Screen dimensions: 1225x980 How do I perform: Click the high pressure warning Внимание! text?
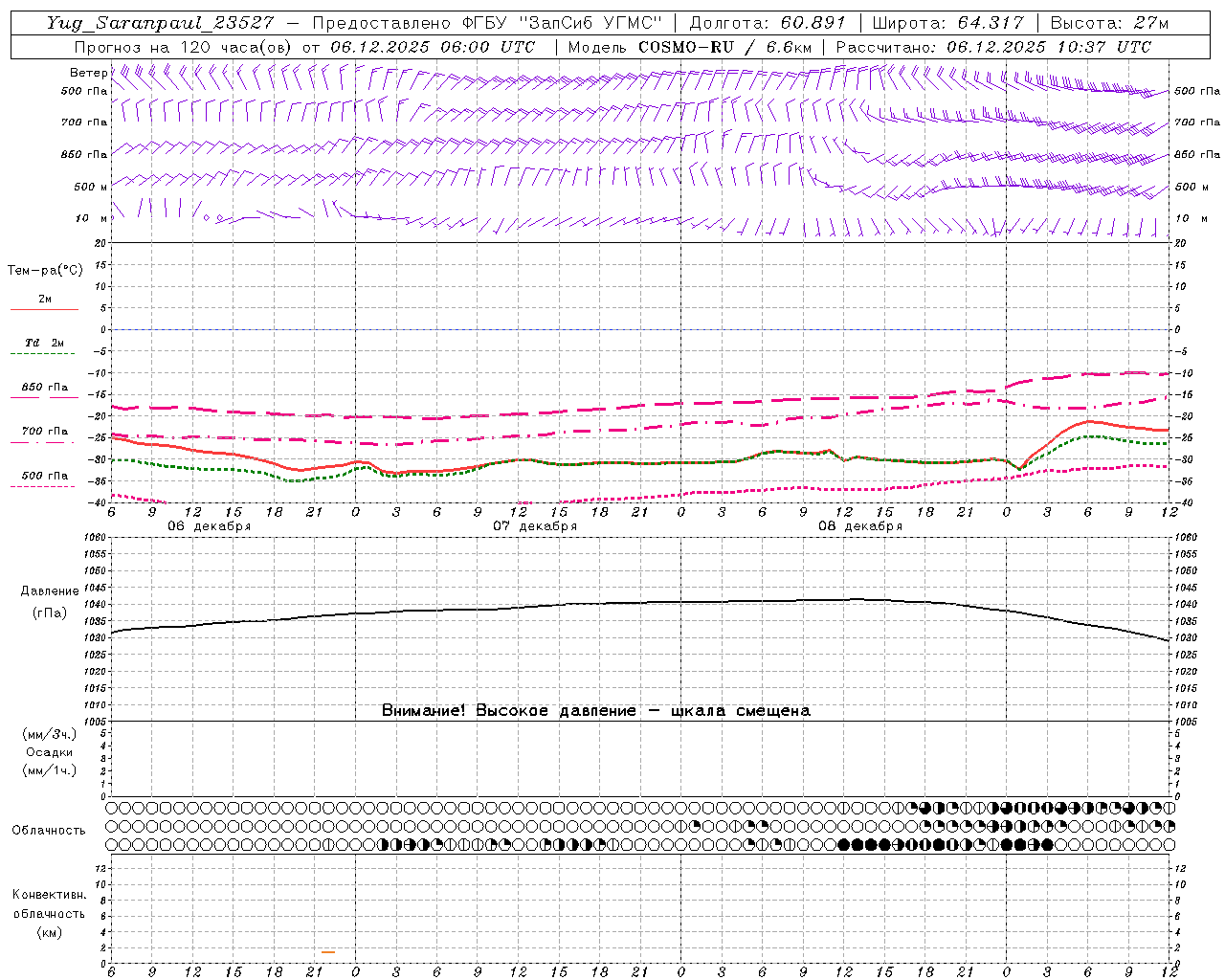595,710
